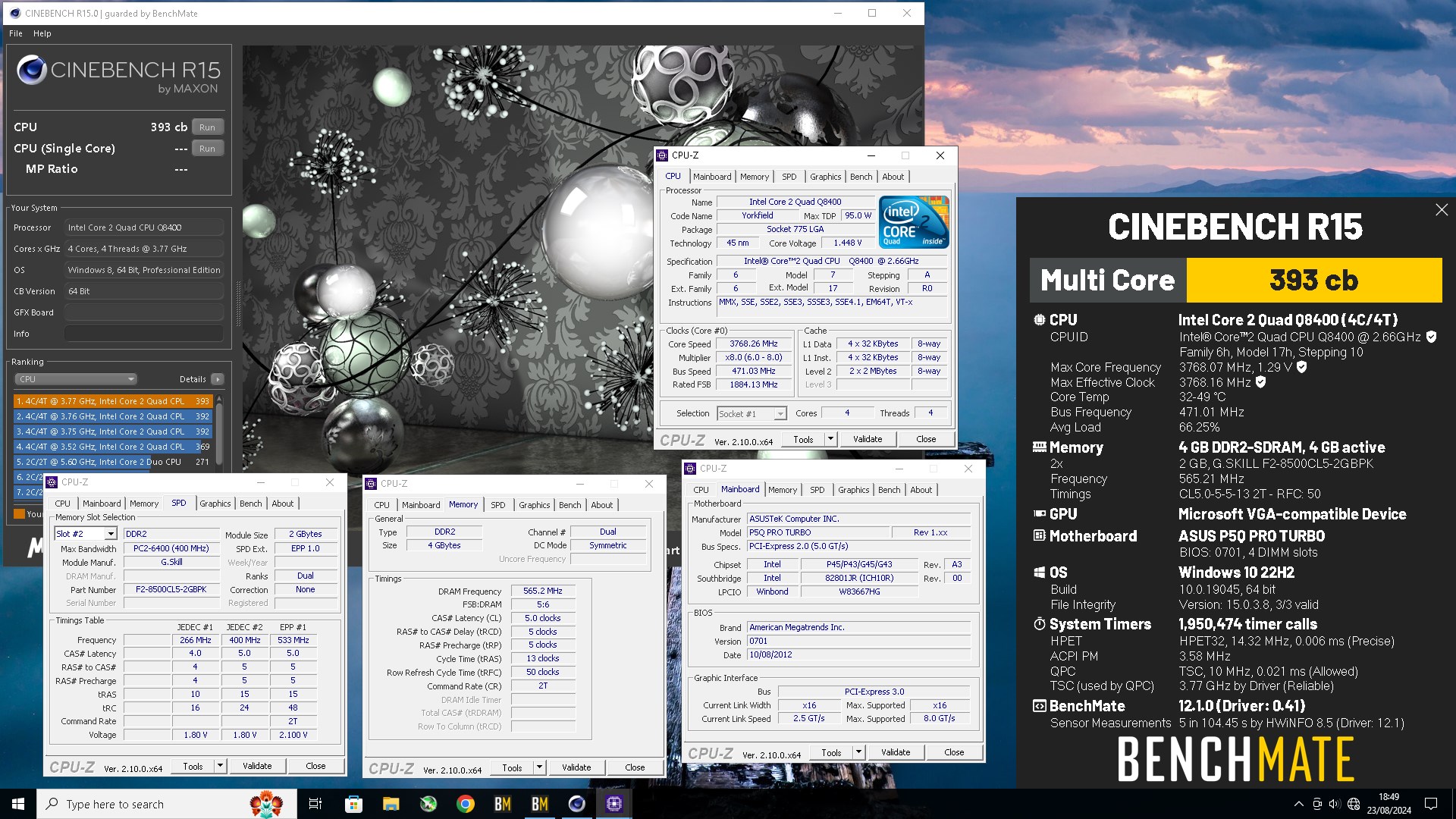Click Close button in CPU-Z Mainboard window
This screenshot has width=1456, height=819.
(x=954, y=753)
